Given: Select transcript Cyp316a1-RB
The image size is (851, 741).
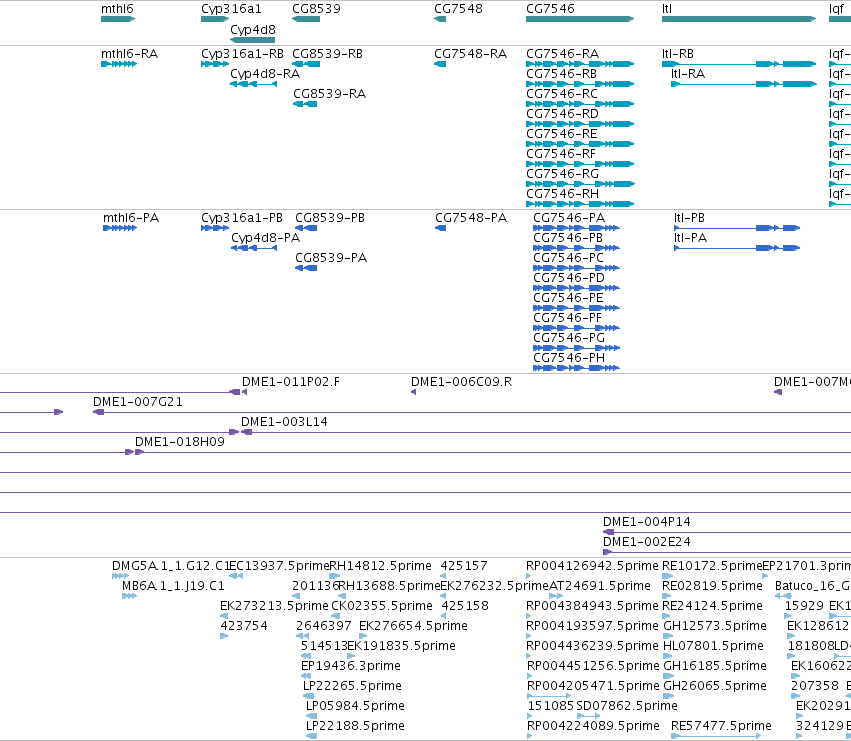Looking at the screenshot, I should [x=215, y=64].
